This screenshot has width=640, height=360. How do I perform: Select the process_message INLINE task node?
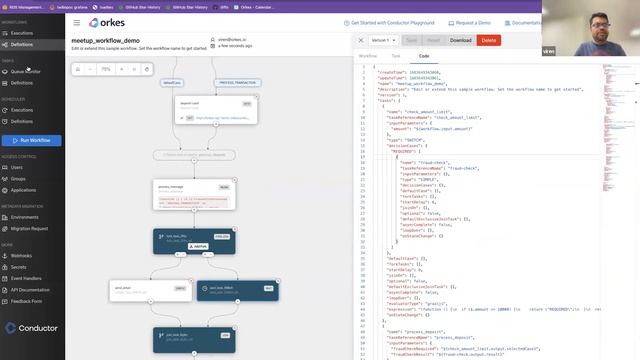[194, 195]
